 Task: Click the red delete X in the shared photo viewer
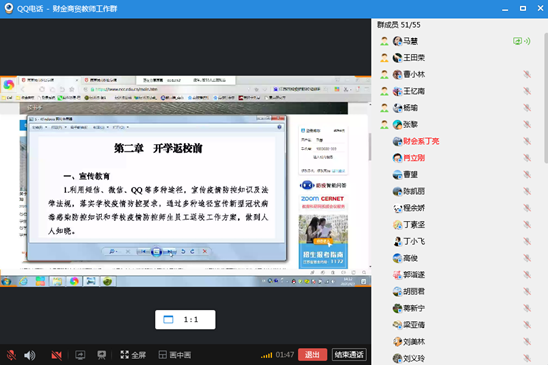coord(205,251)
